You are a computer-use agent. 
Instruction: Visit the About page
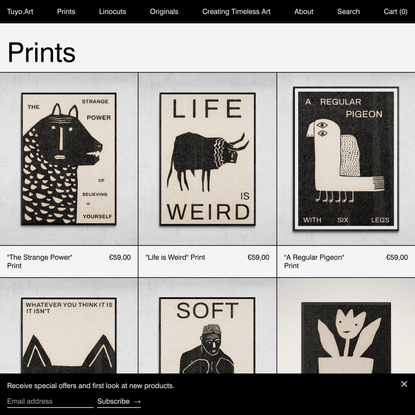tap(304, 12)
